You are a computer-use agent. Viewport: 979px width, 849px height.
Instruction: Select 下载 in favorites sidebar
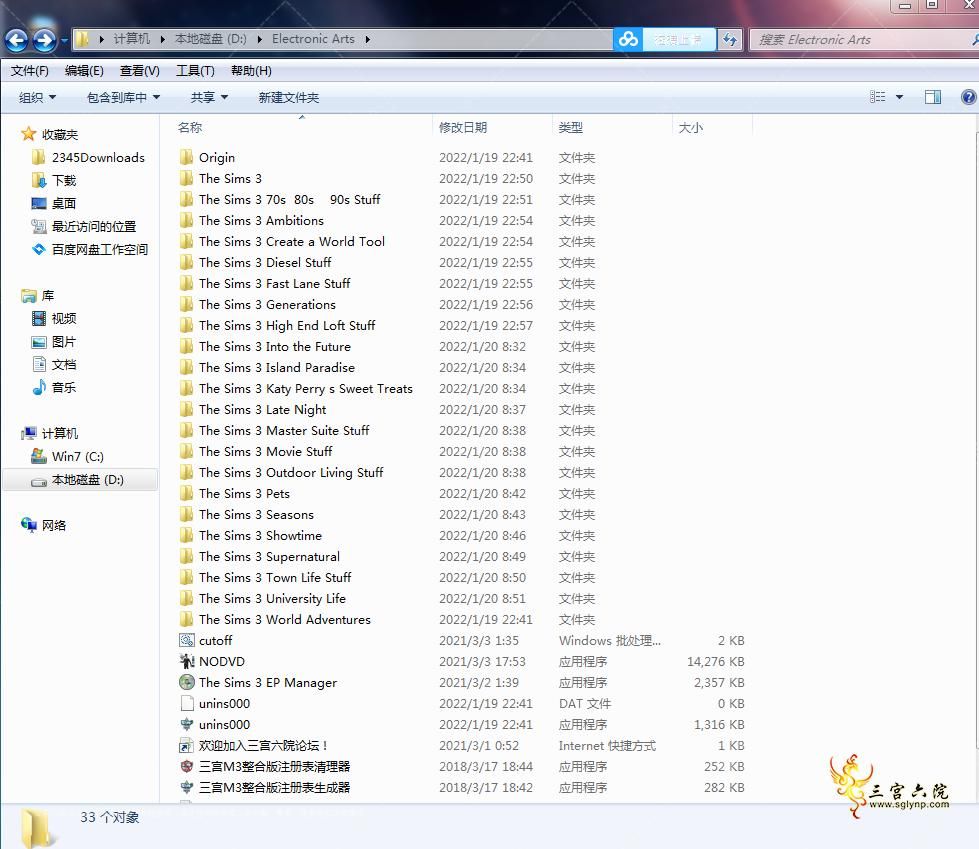coord(64,180)
